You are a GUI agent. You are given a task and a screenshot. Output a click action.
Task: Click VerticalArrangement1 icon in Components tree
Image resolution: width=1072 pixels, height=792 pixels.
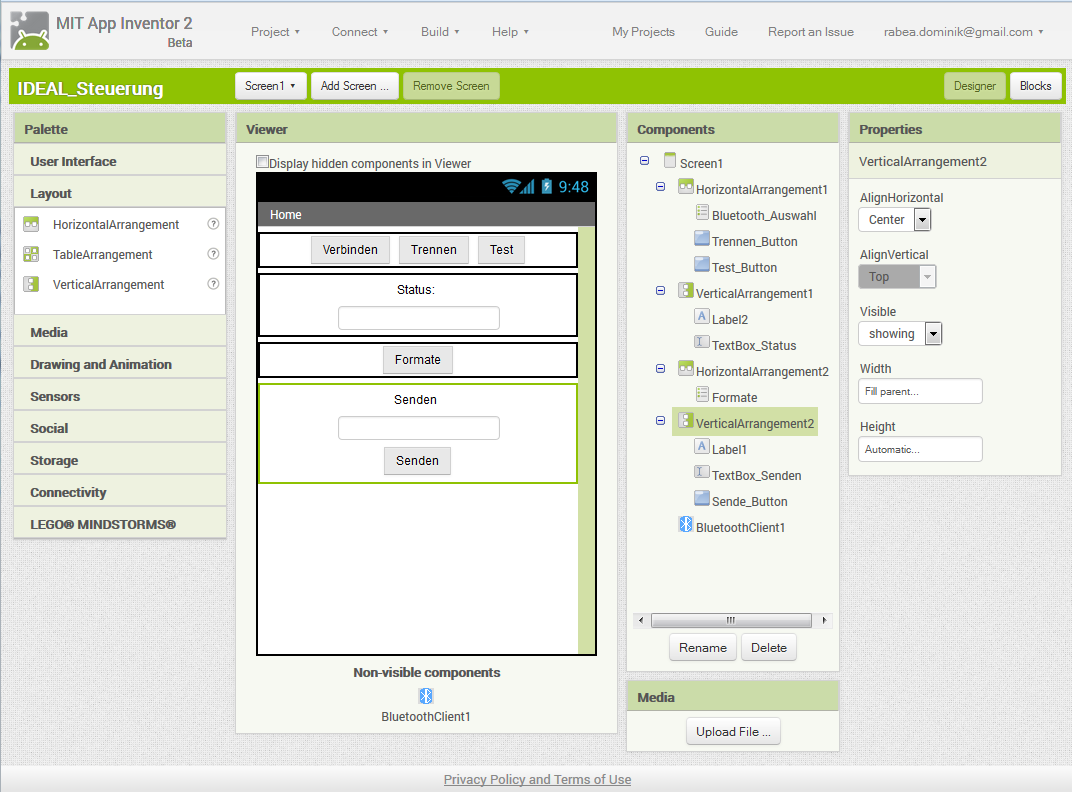tap(686, 290)
